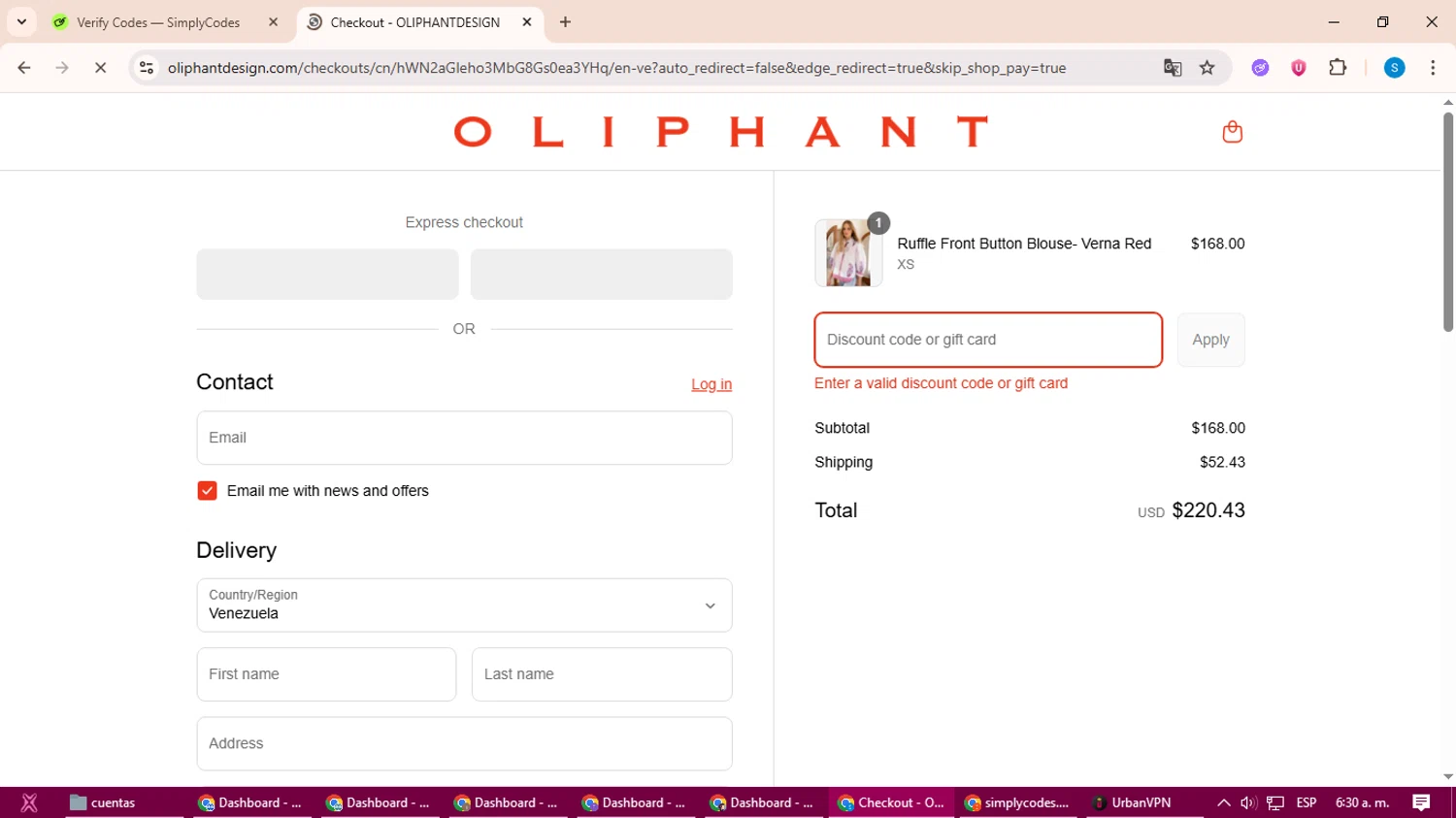Go back to the previous page
This screenshot has height=818, width=1456.
[x=24, y=68]
